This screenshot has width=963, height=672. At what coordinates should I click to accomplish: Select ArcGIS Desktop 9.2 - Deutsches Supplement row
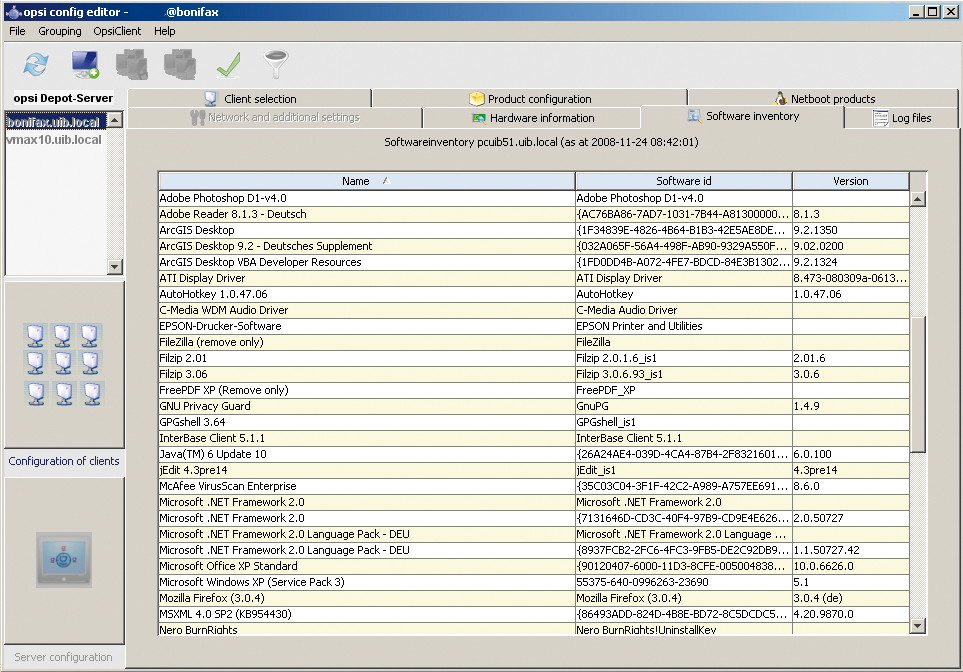(x=534, y=246)
